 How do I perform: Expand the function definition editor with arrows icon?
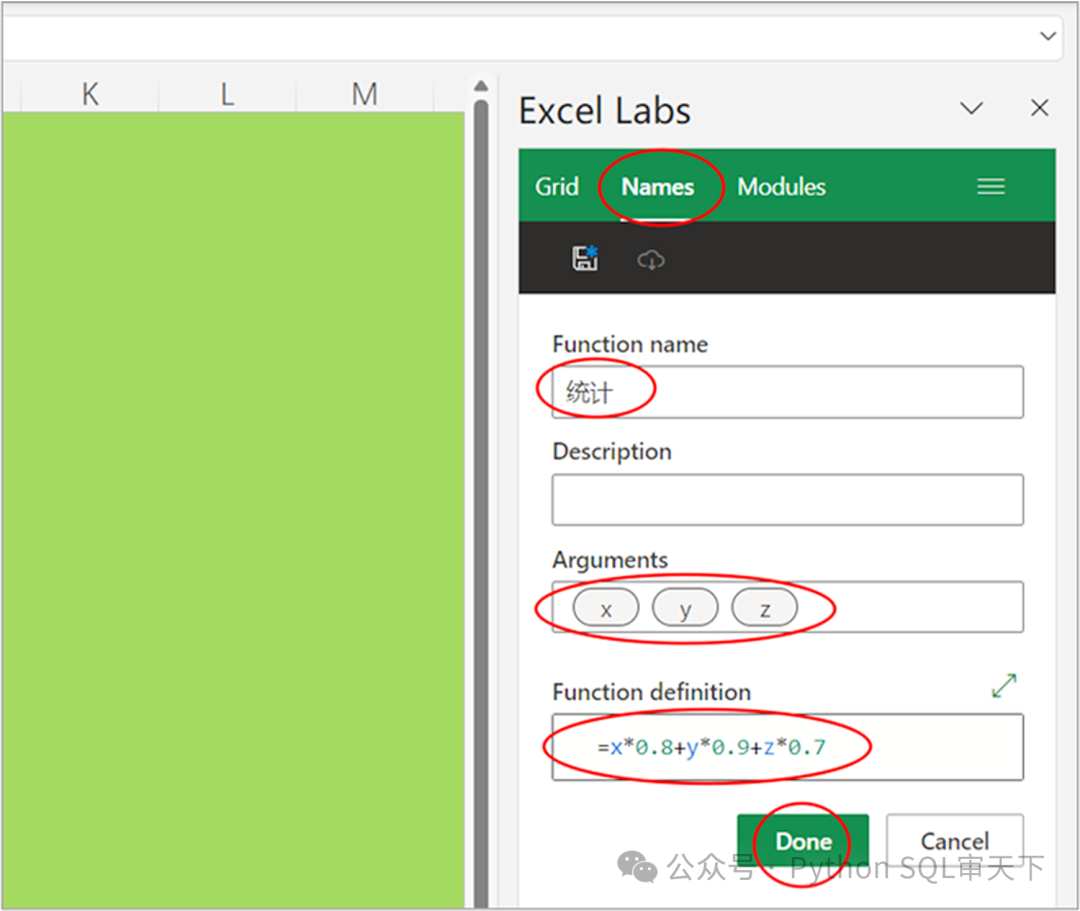tap(1003, 686)
